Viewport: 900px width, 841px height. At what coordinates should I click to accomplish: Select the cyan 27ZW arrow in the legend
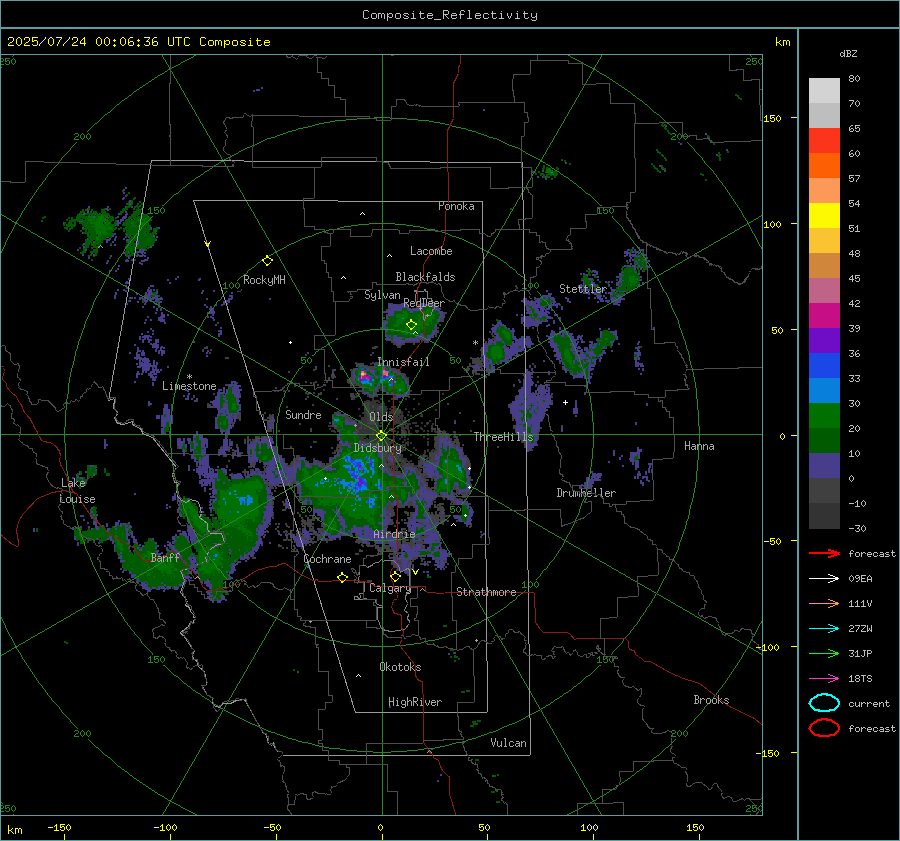824,629
